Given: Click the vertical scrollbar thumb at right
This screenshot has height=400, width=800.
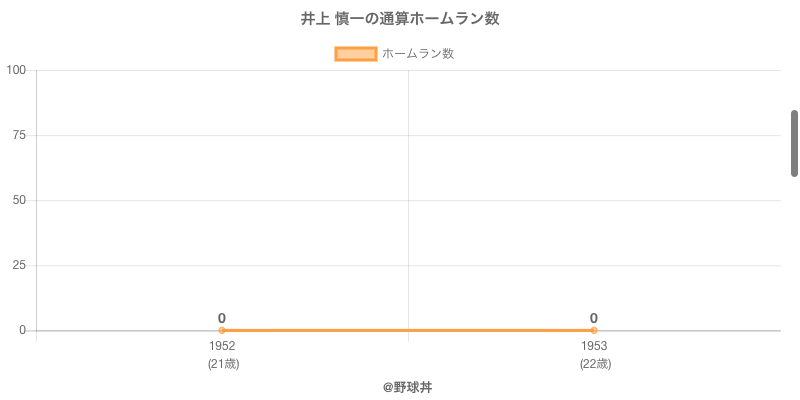Looking at the screenshot, I should 794,143.
